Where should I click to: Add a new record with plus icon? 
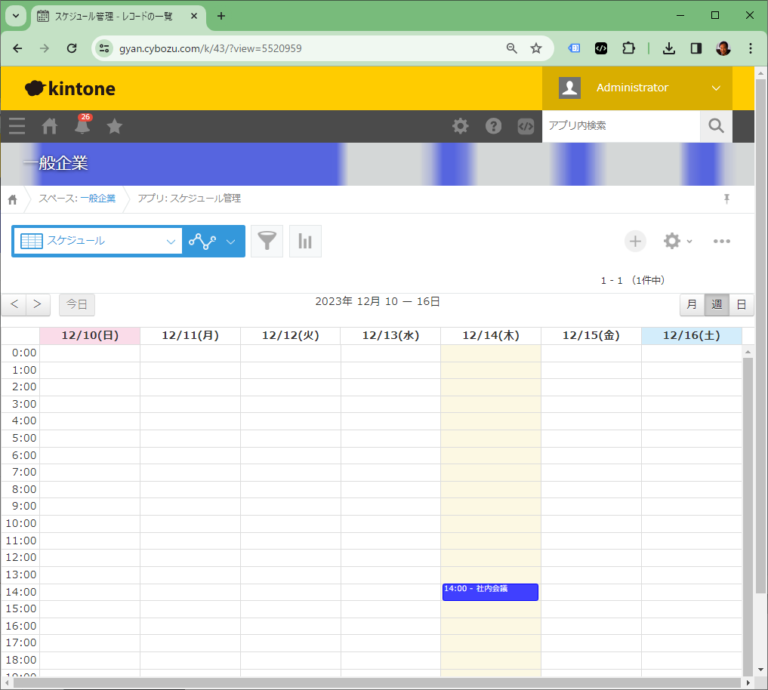coord(635,241)
